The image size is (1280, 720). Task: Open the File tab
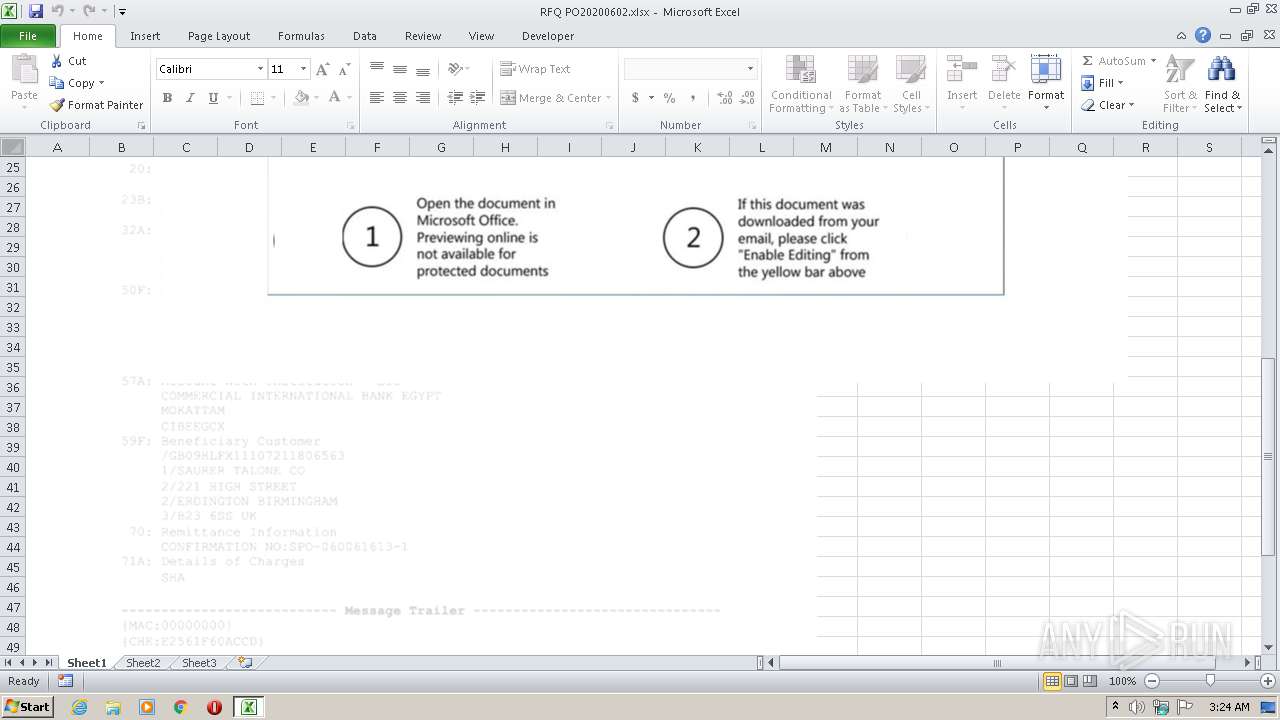click(x=28, y=36)
